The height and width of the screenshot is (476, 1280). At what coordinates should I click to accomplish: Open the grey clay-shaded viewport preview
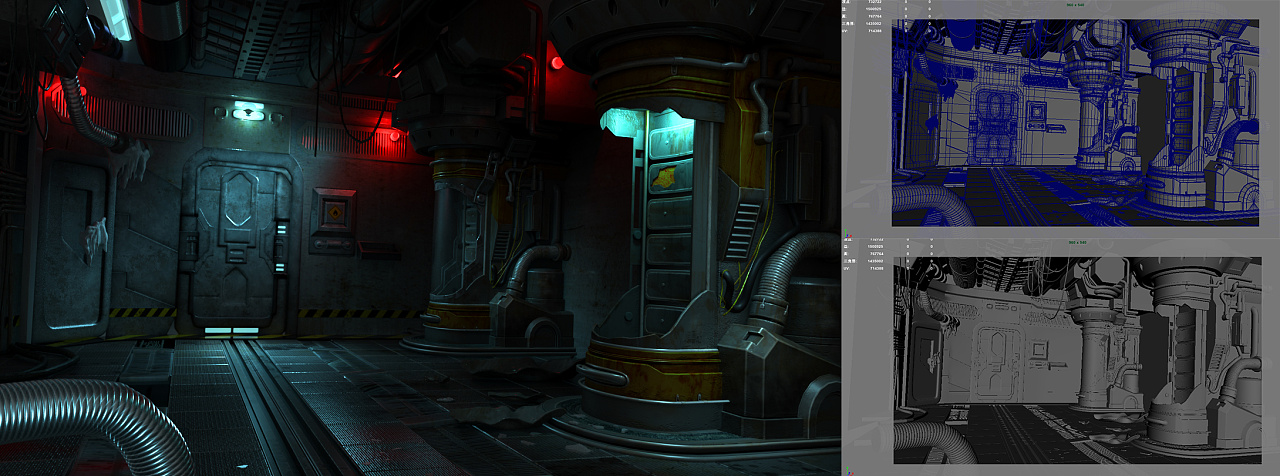coord(1077,360)
